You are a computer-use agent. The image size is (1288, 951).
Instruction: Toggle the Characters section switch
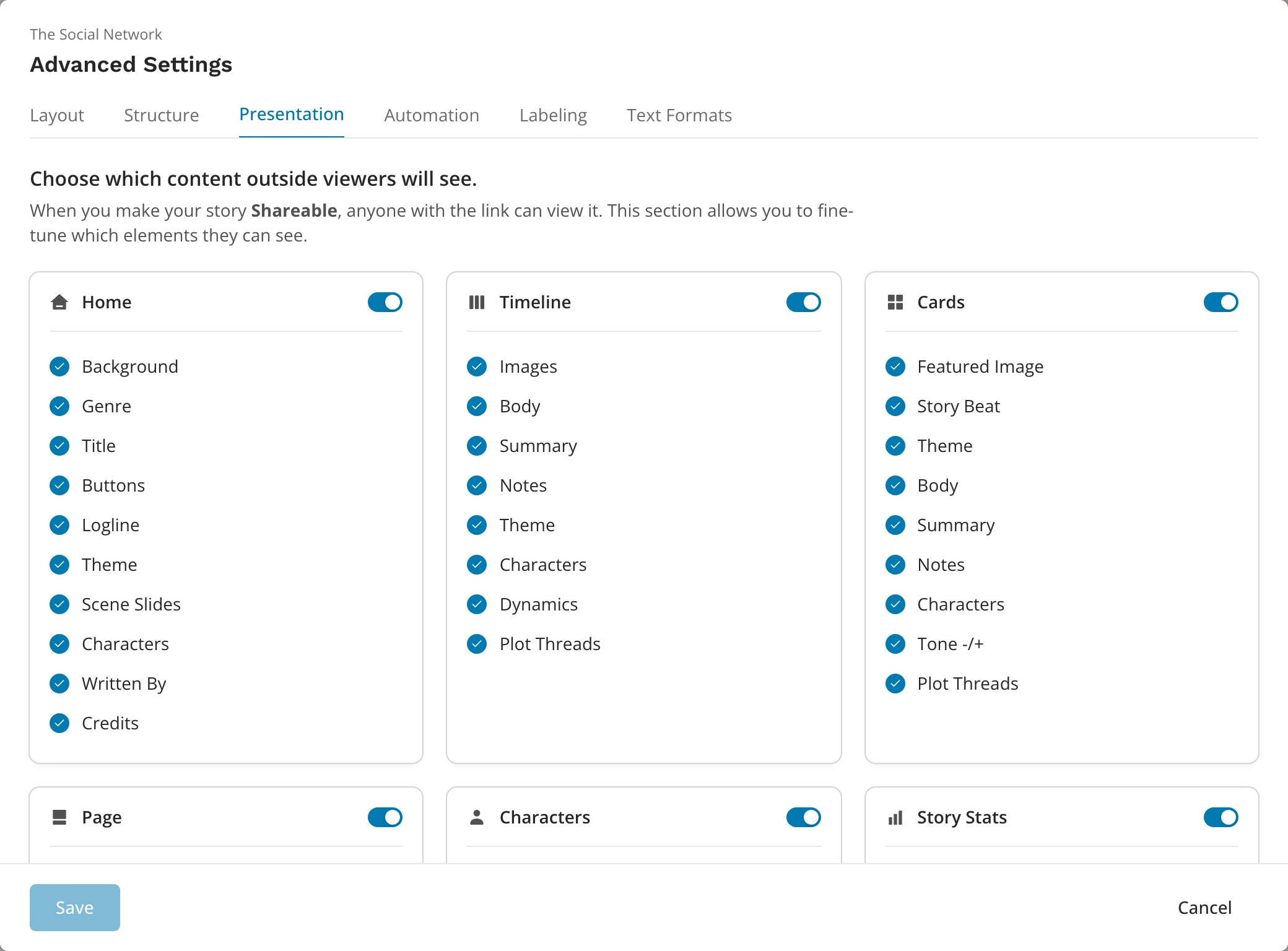(804, 817)
